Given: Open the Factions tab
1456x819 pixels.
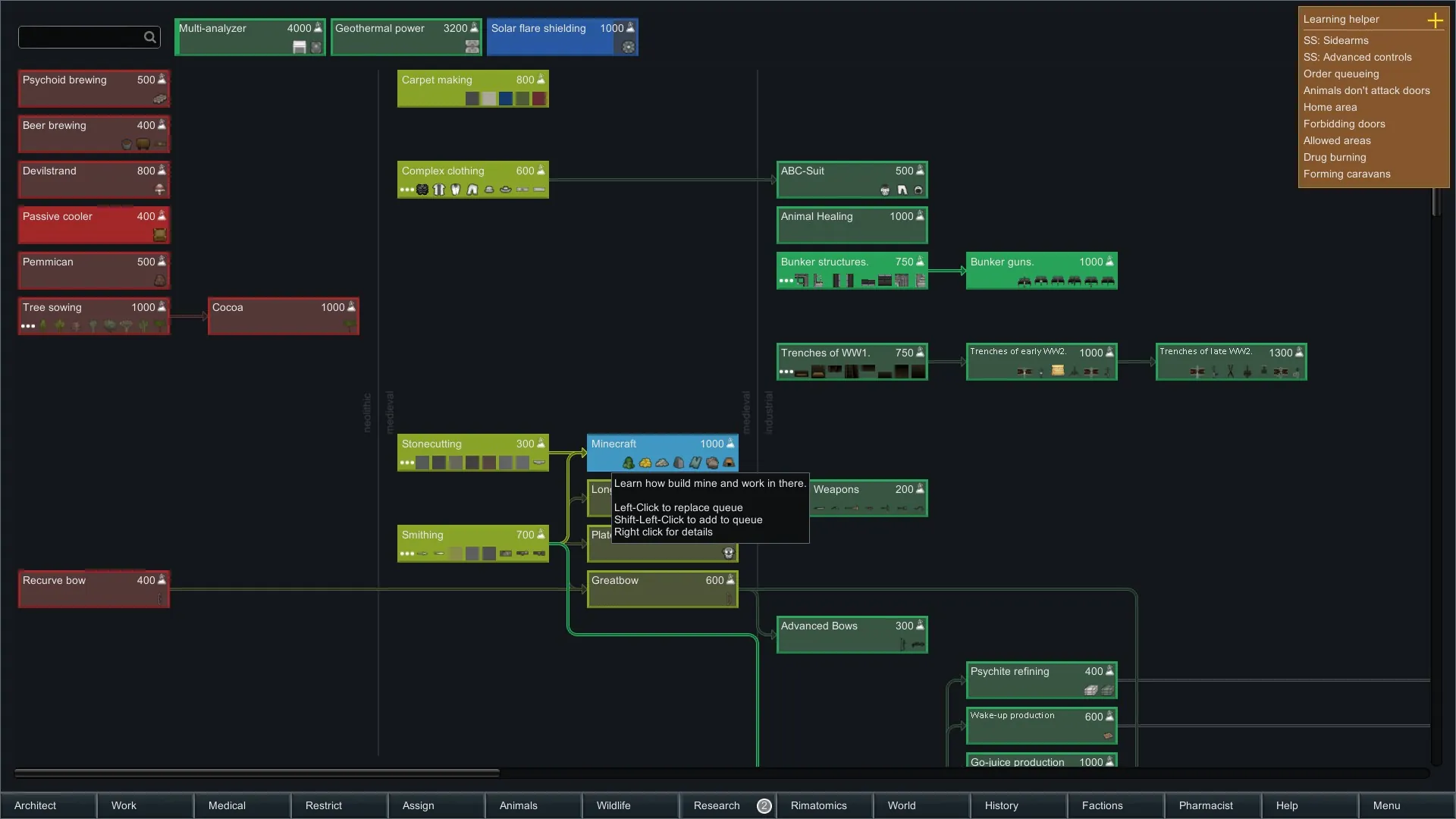Looking at the screenshot, I should pyautogui.click(x=1102, y=805).
